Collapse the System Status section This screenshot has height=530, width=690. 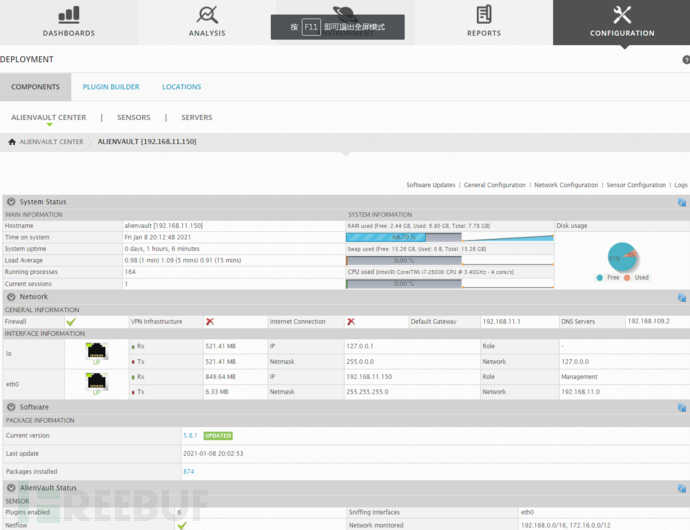pyautogui.click(x=11, y=202)
